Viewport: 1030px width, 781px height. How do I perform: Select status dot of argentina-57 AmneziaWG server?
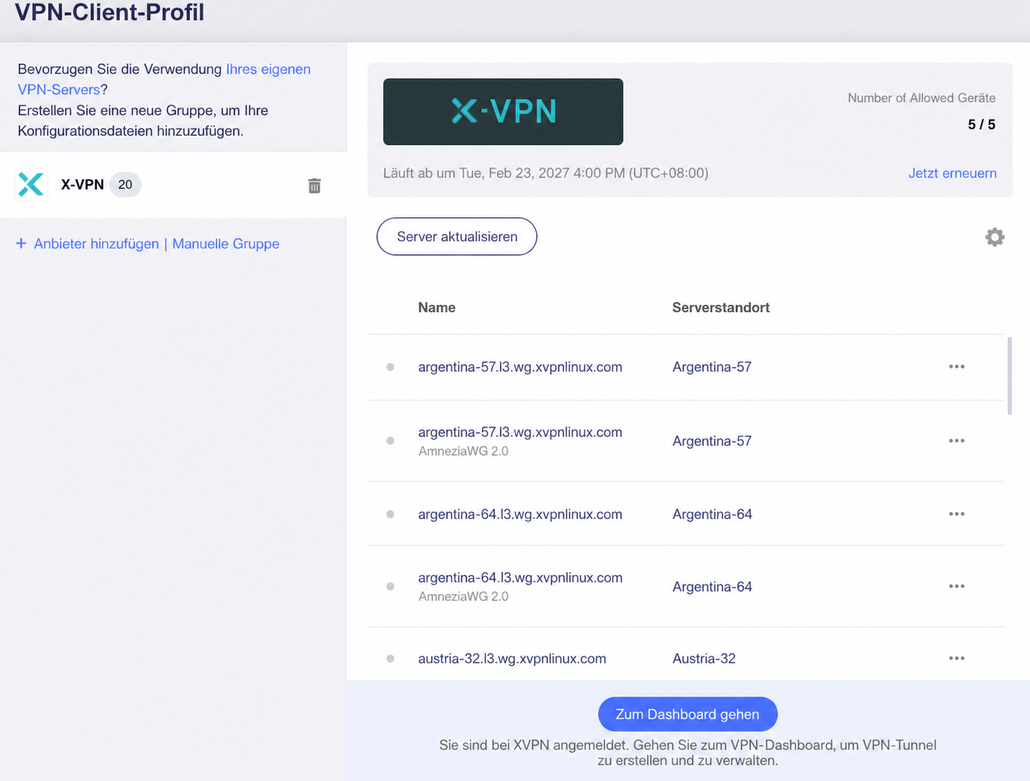[390, 441]
